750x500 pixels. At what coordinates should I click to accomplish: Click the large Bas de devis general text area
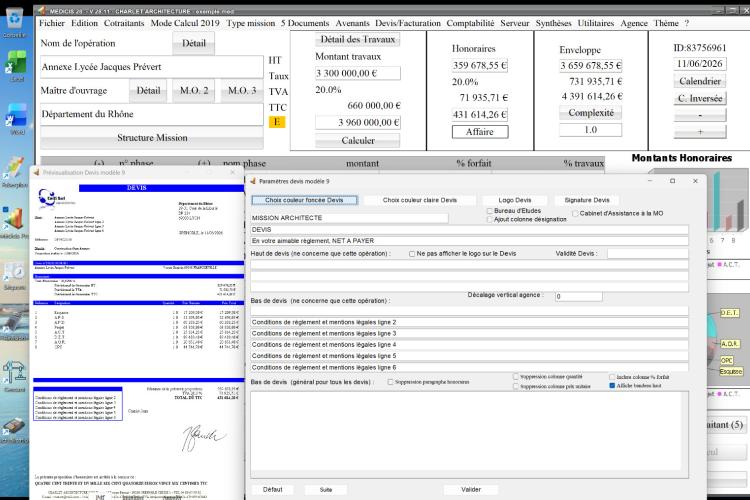click(x=470, y=434)
